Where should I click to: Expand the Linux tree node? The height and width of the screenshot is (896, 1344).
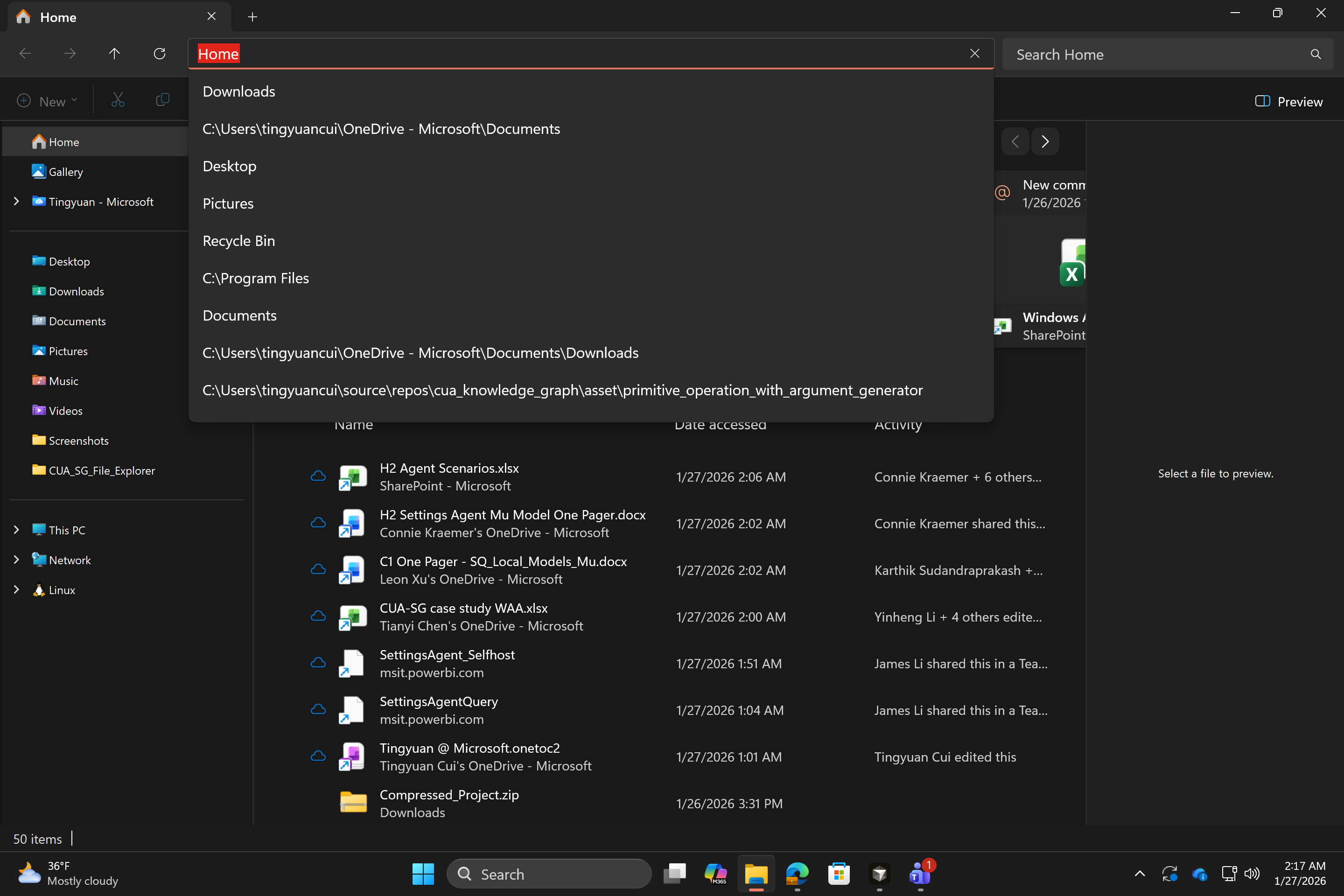coord(17,590)
